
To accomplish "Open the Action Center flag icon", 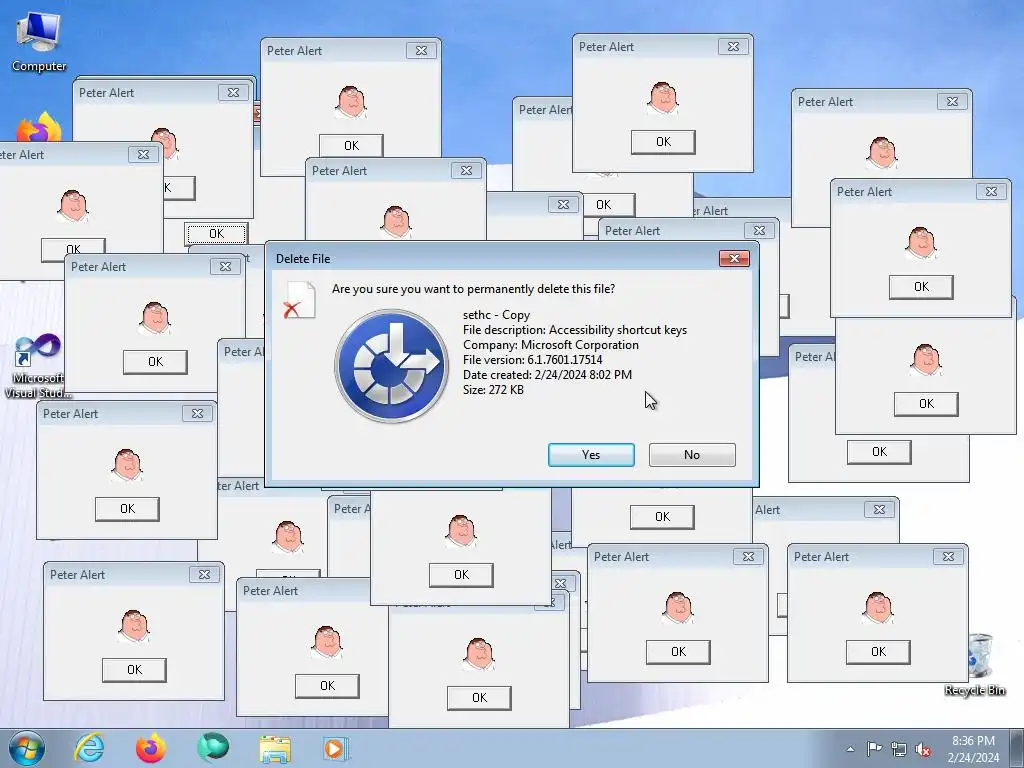I will pyautogui.click(x=874, y=749).
